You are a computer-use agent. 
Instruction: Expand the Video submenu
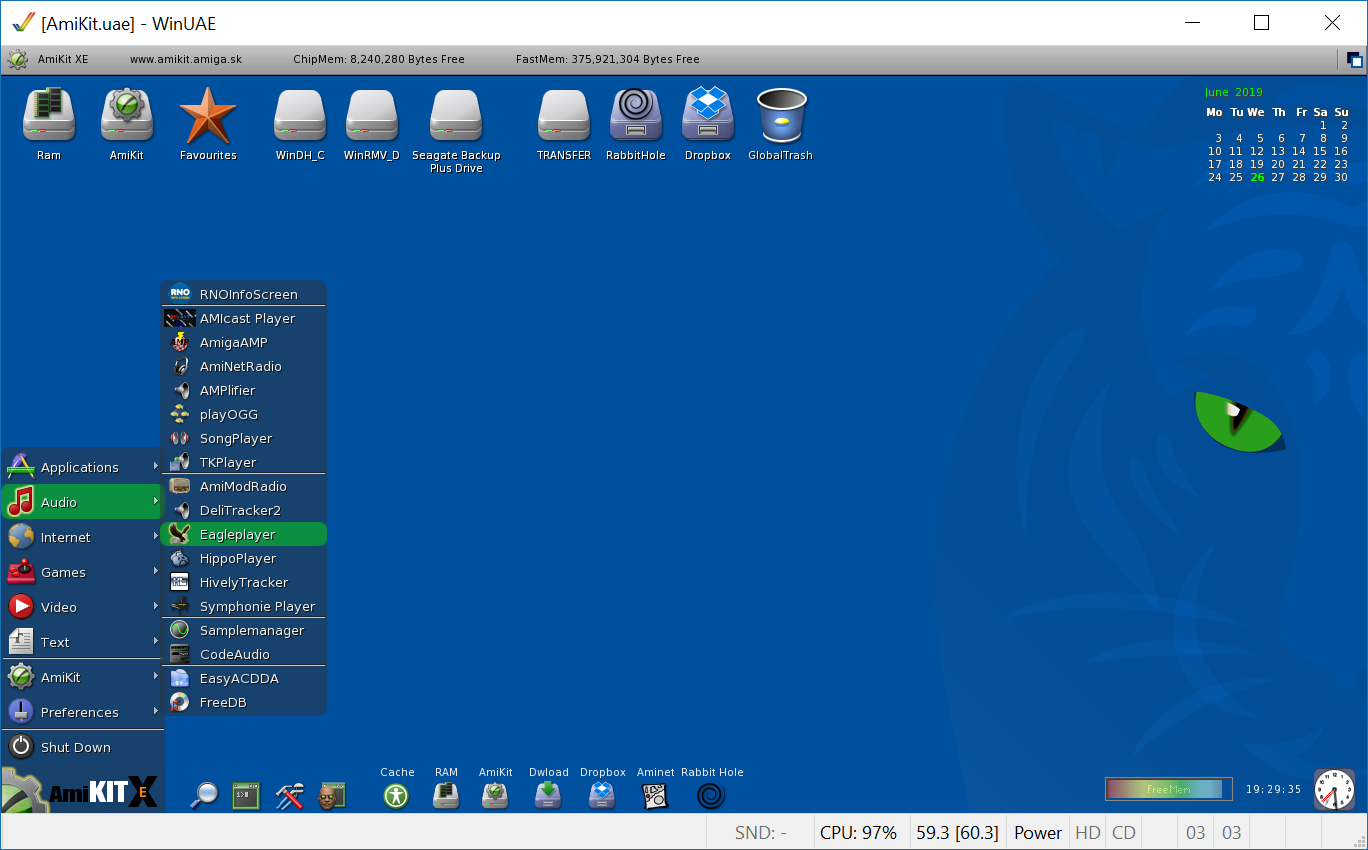(x=81, y=607)
